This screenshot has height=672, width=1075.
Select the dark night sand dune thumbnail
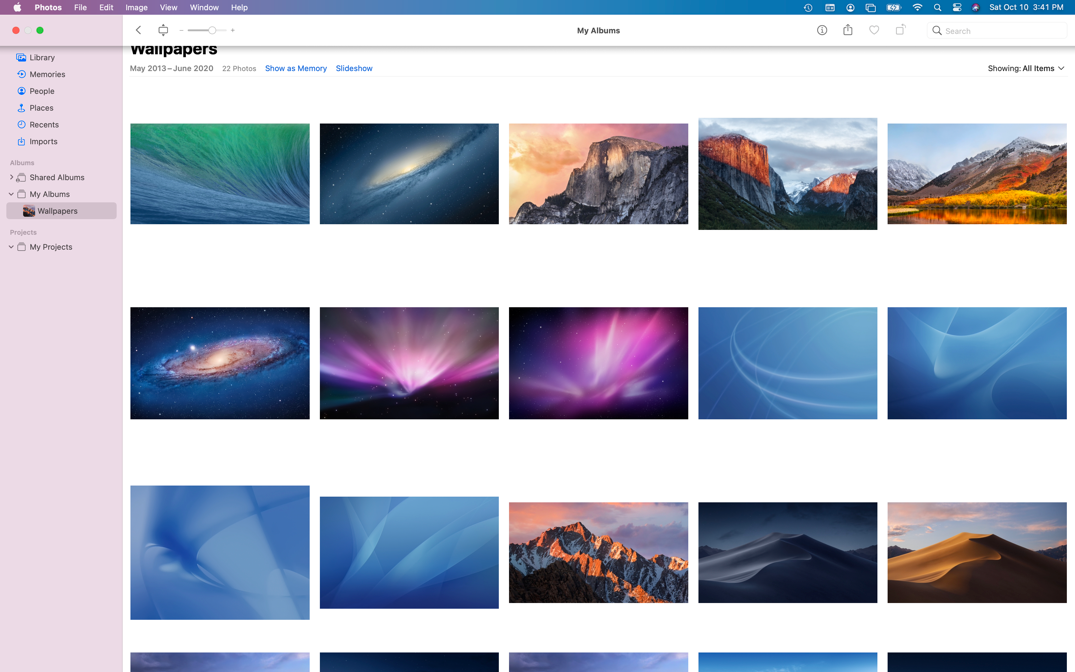pos(788,553)
